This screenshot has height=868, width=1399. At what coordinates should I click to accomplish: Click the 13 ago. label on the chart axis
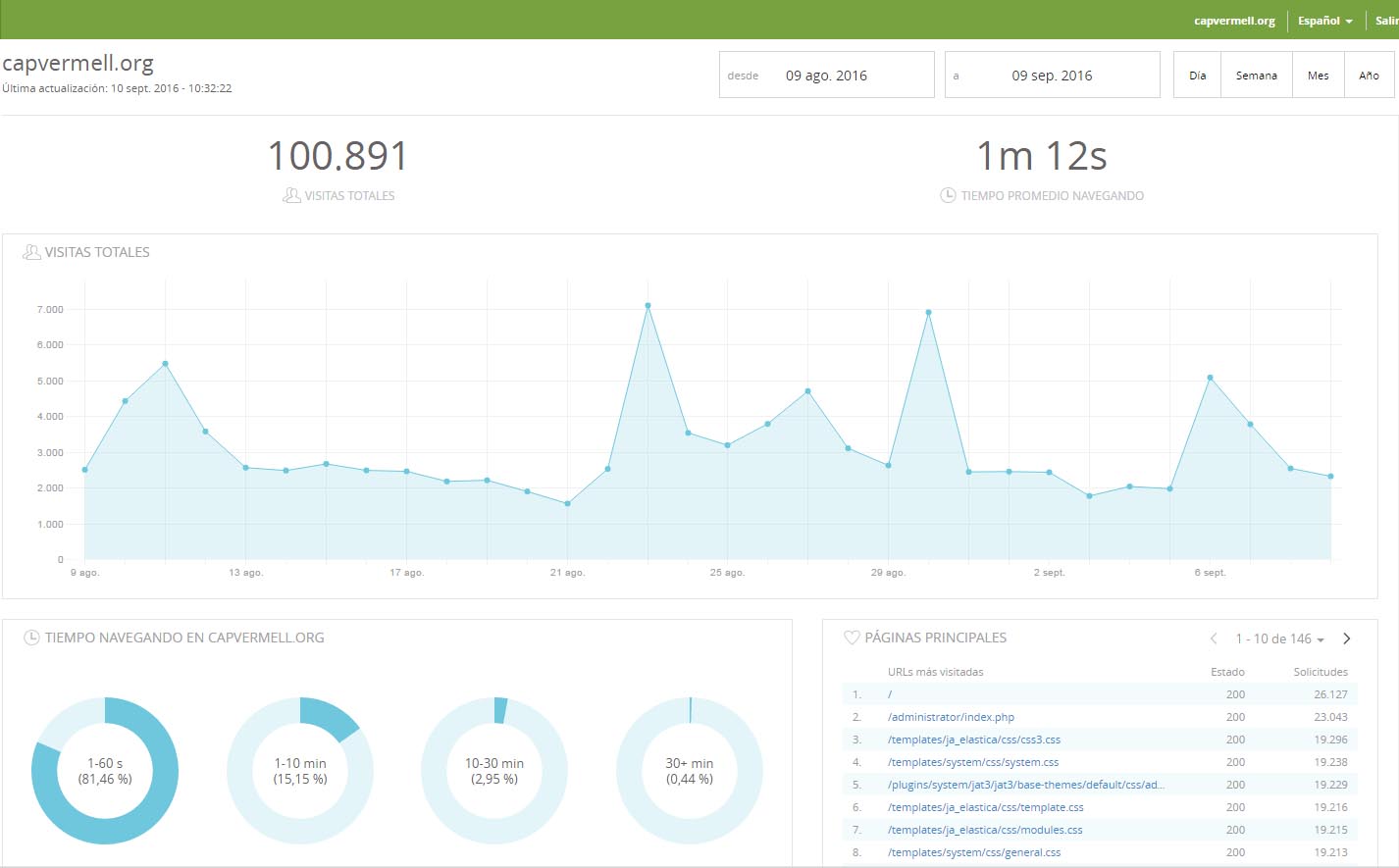pos(245,573)
